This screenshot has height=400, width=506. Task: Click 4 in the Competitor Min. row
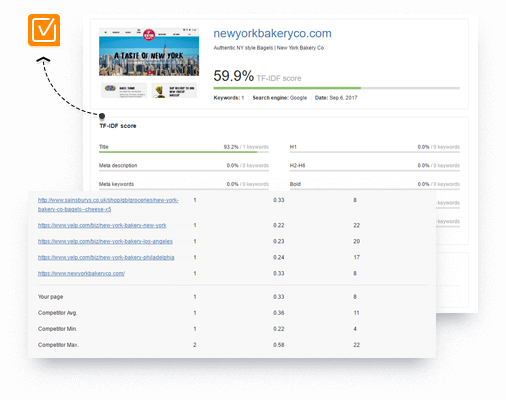(355, 329)
